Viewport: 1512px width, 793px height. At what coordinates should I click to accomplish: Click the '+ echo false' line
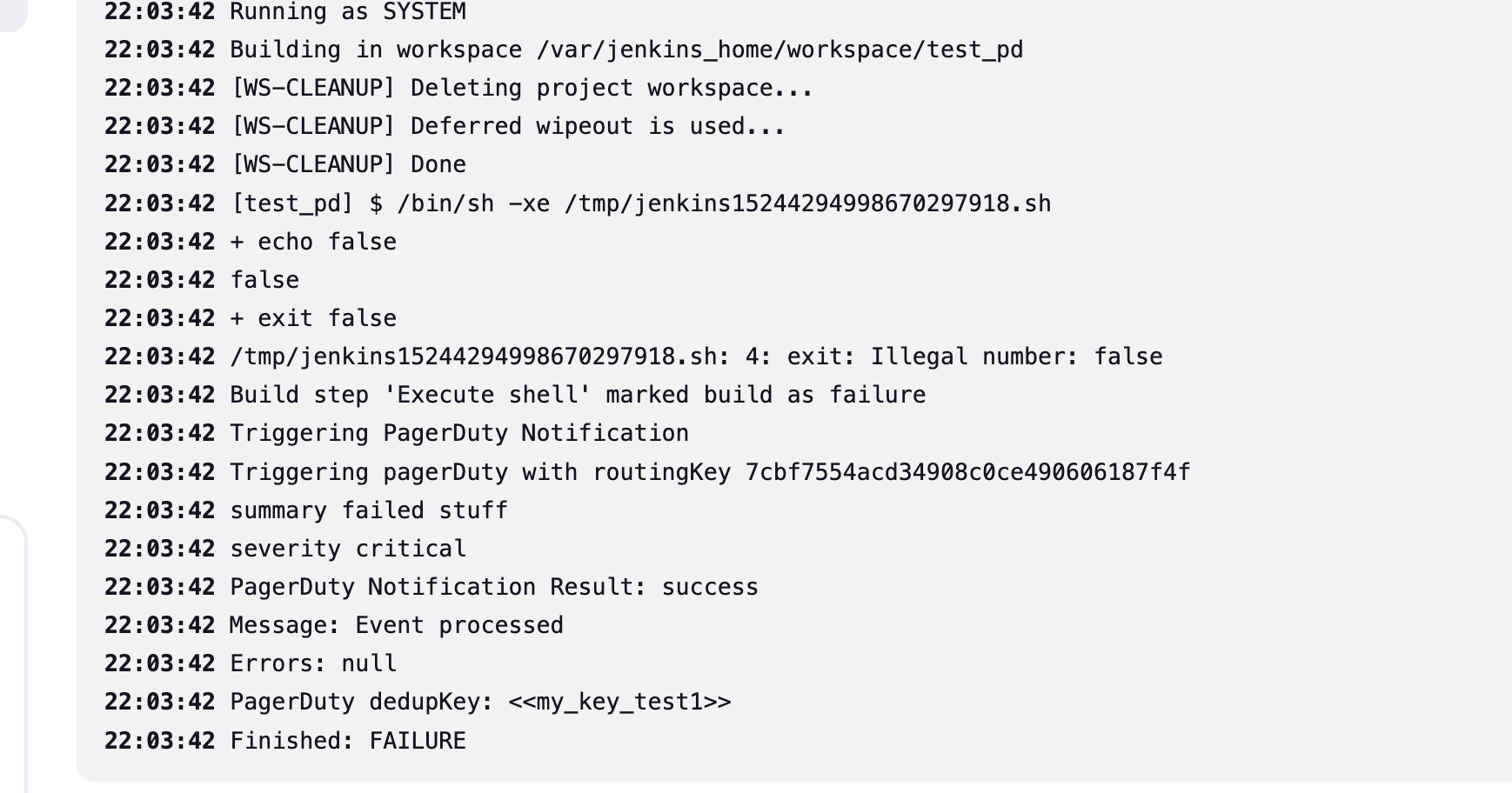[x=313, y=242]
